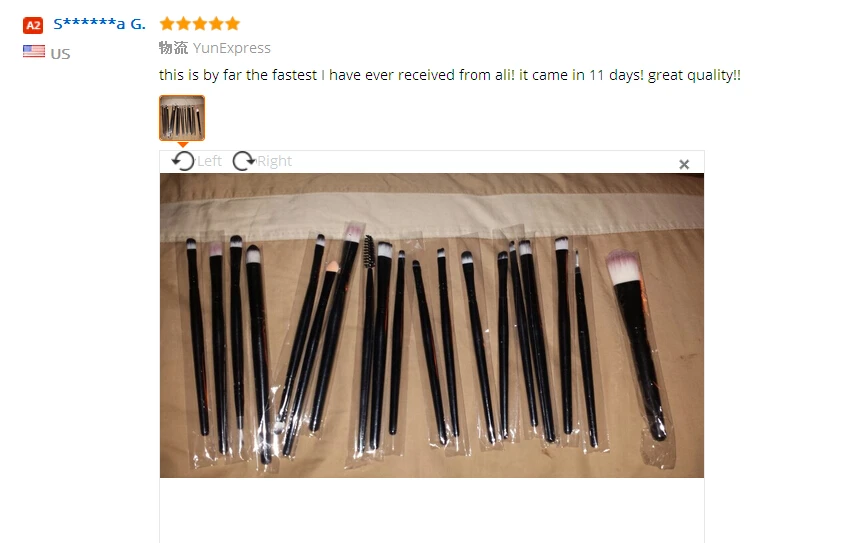Click the enlarged makeup brushes photo
Viewport: 847px width, 543px height.
432,325
